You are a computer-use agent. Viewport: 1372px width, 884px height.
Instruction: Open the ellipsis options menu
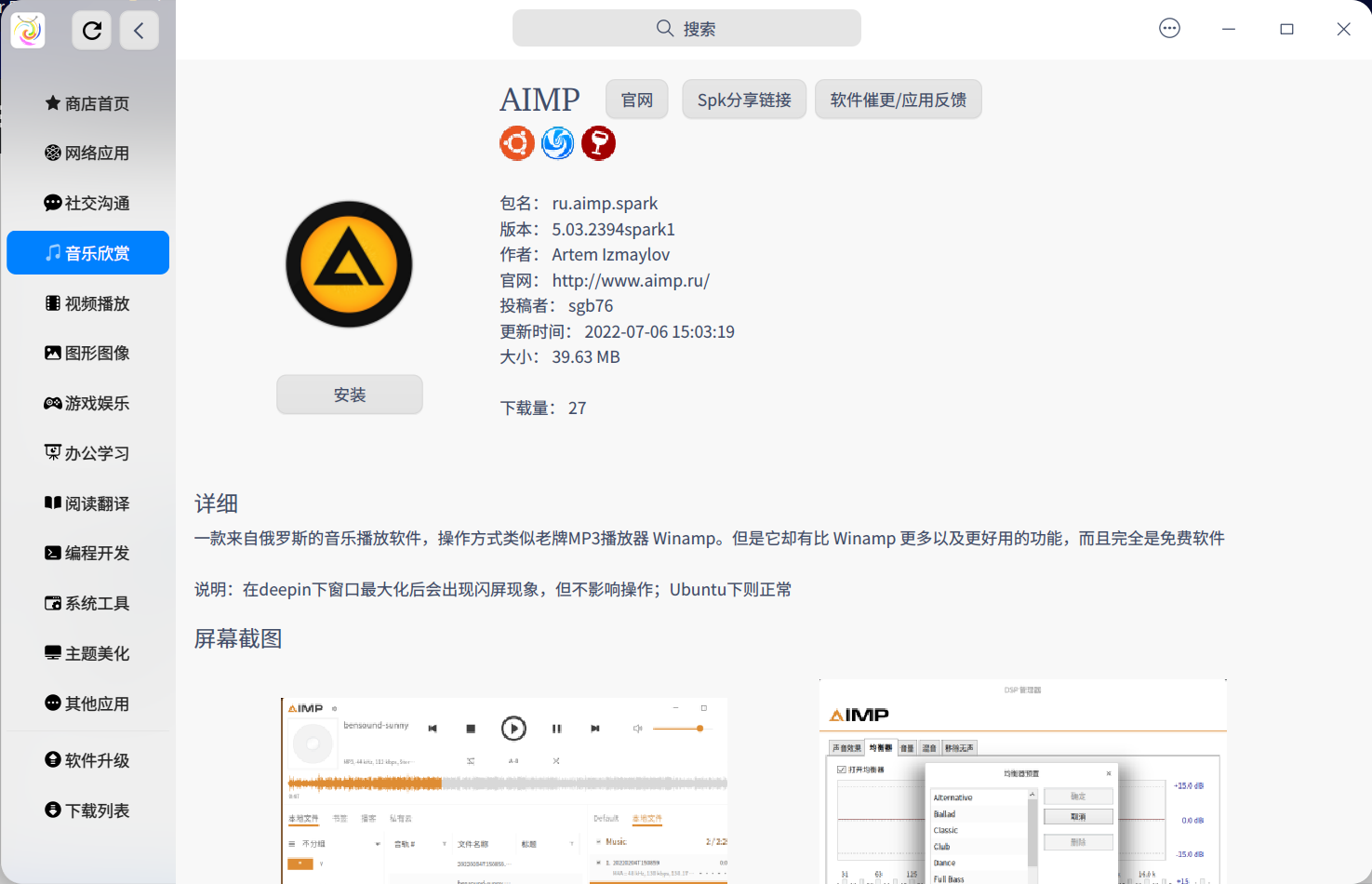[1168, 28]
